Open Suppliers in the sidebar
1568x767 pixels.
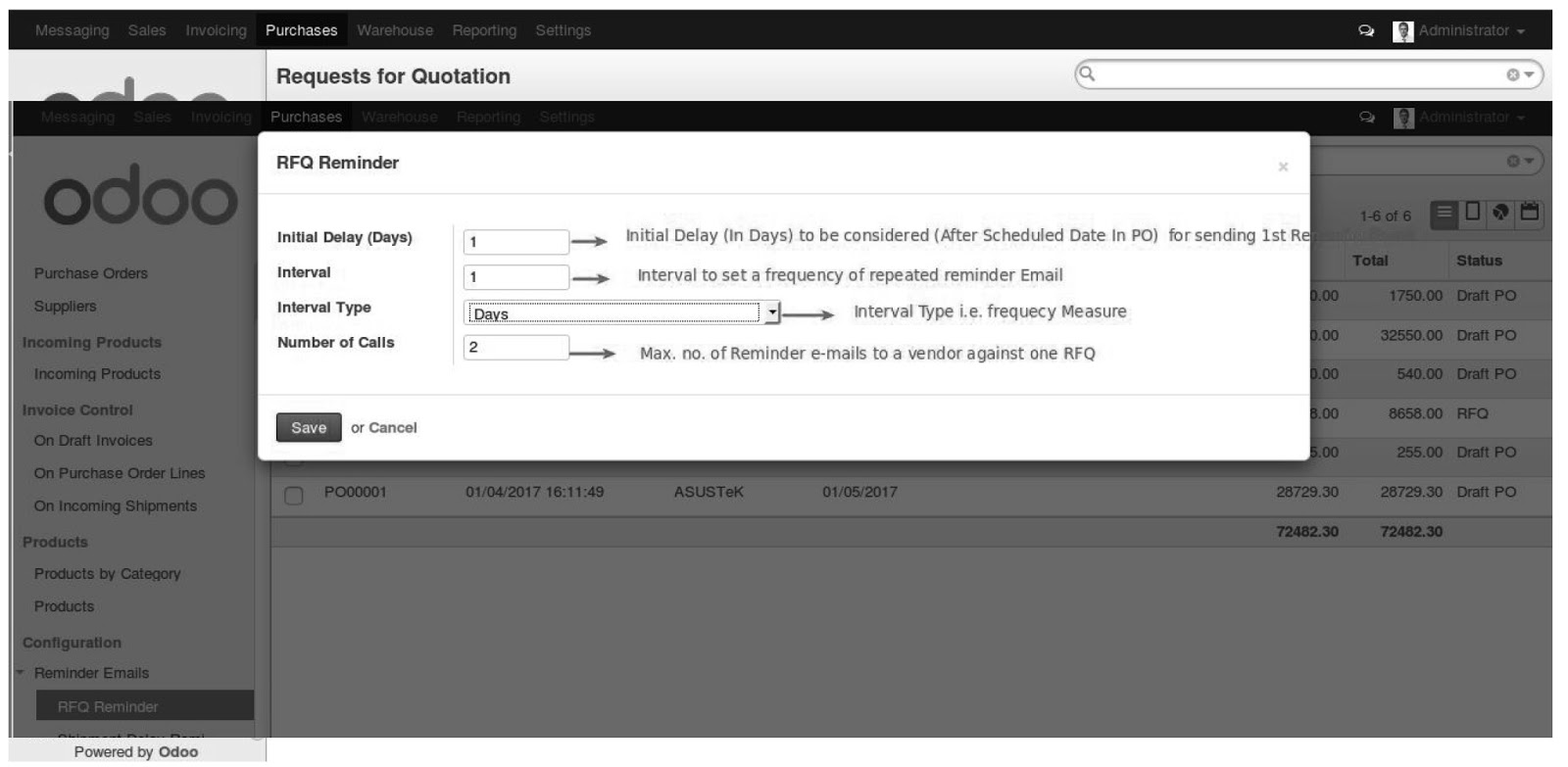[66, 306]
